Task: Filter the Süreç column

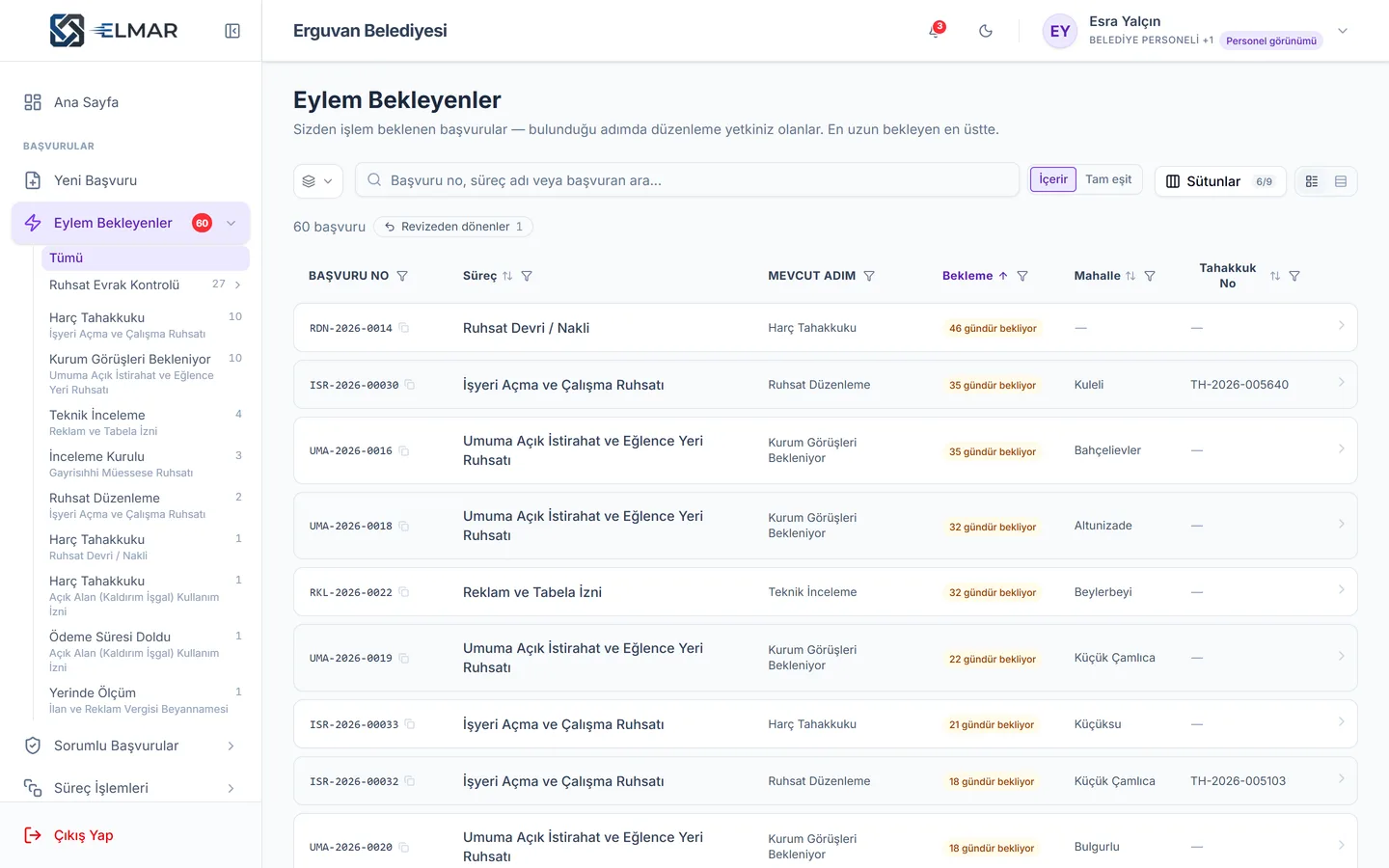Action: click(527, 276)
